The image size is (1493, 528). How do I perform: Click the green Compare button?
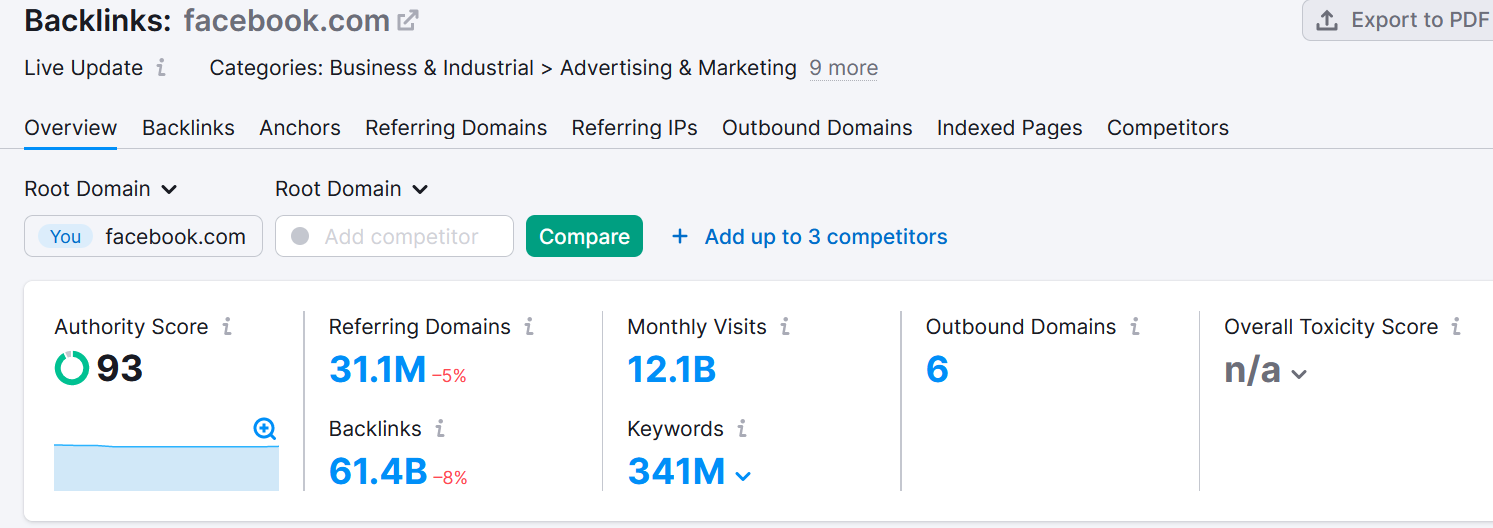(585, 237)
